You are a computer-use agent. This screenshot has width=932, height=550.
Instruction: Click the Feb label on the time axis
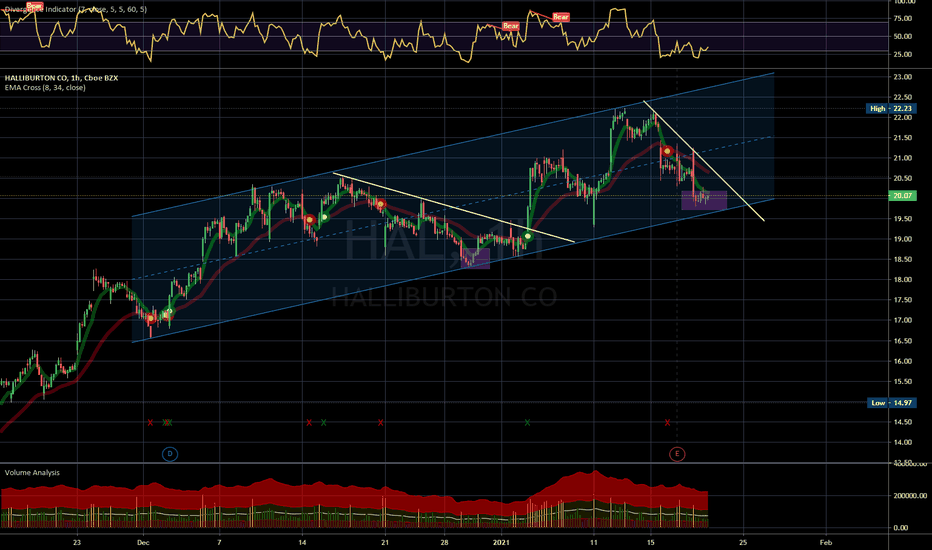tap(825, 542)
